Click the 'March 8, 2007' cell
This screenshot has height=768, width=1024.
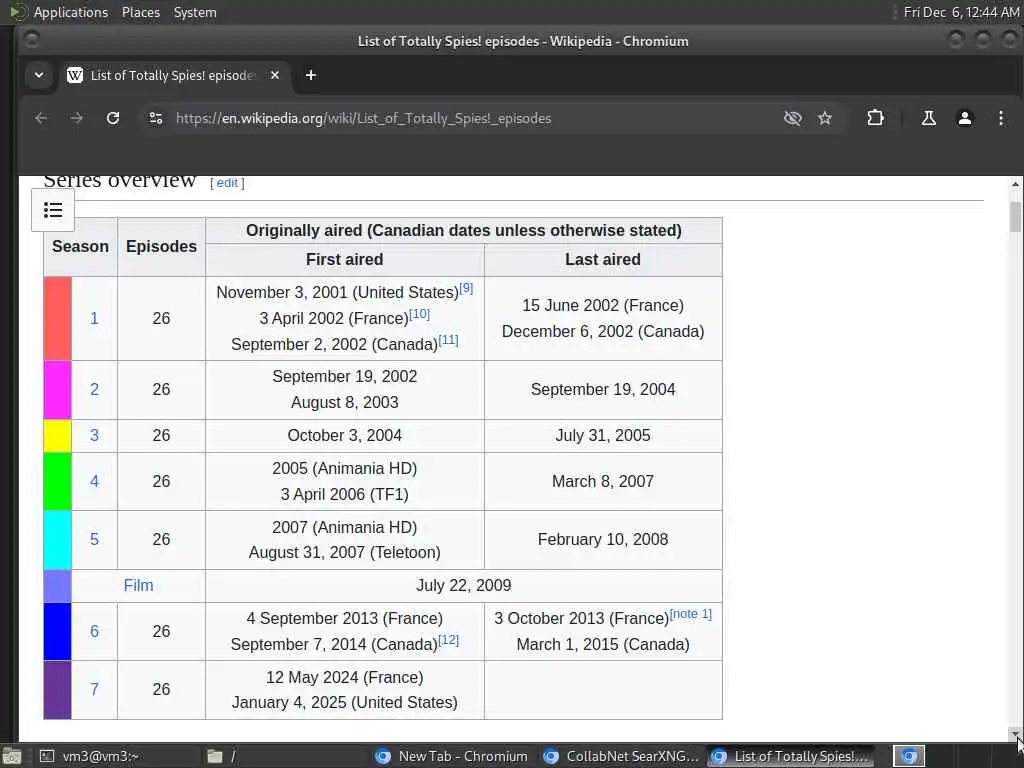pyautogui.click(x=603, y=481)
